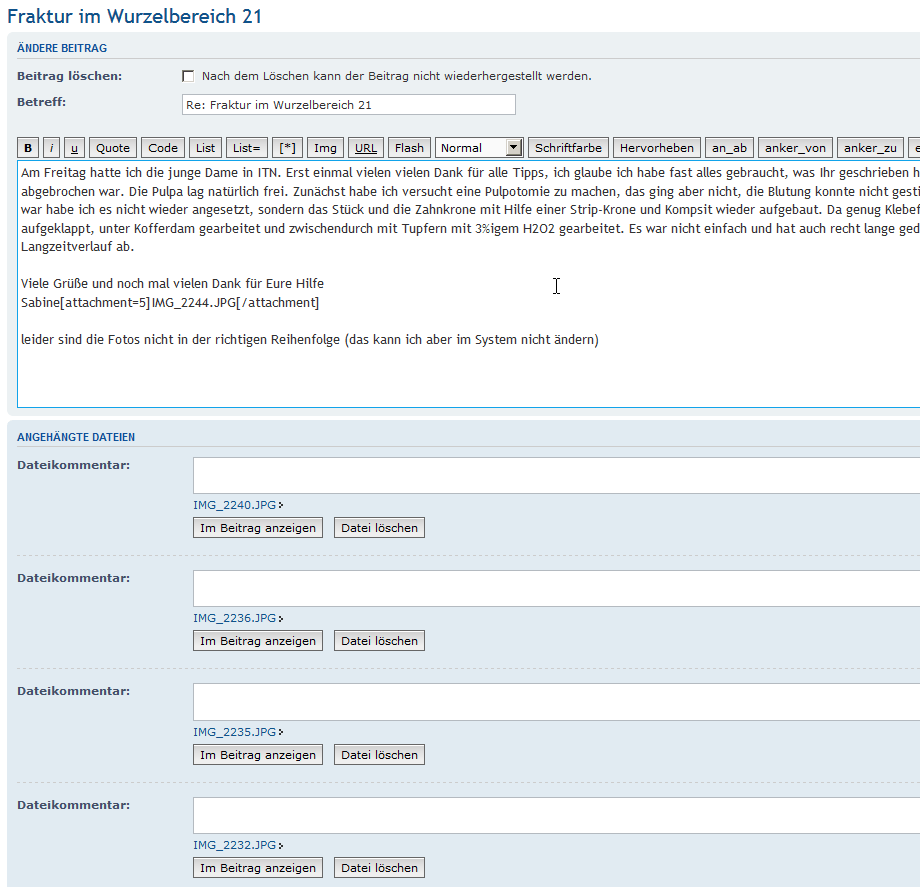Screen dimensions: 920x887
Task: Delete file IMG_2236.JPG with Datei löschen
Action: pos(379,641)
